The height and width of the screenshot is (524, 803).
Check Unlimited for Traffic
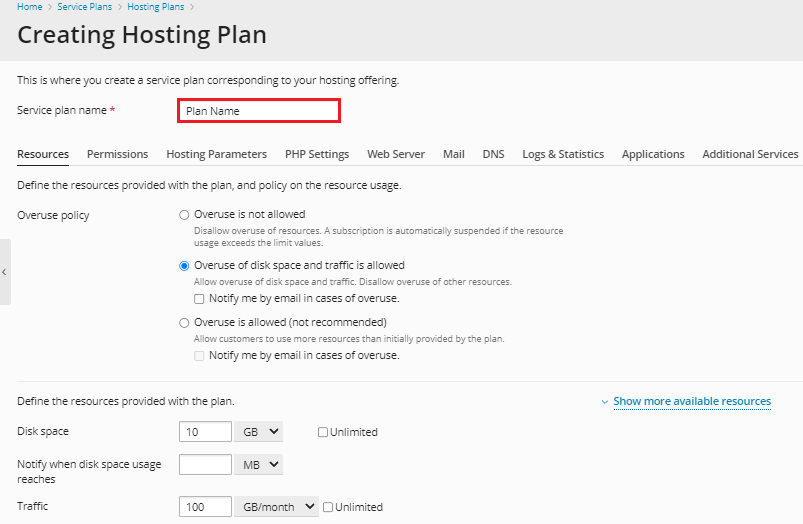coord(328,507)
